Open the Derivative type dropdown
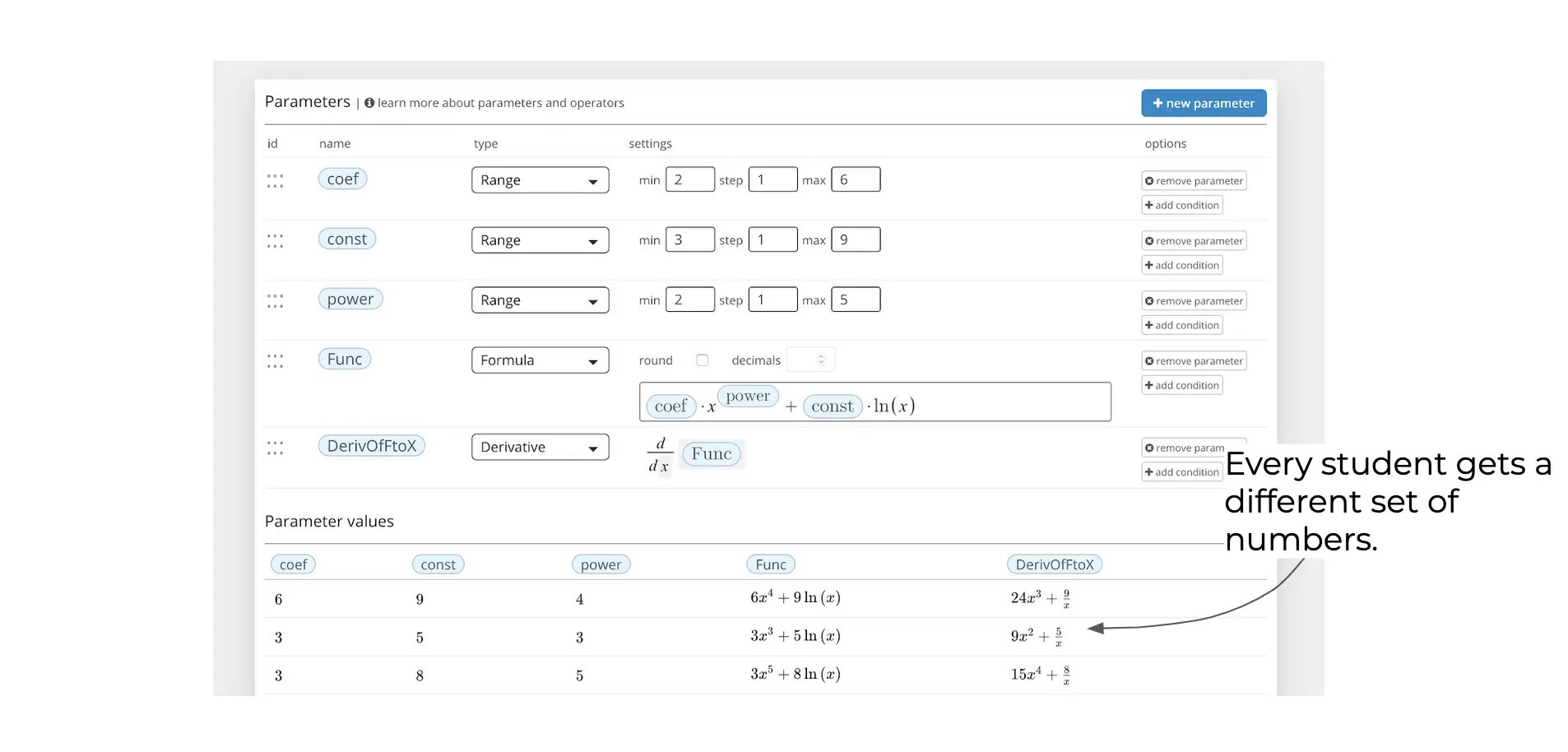The height and width of the screenshot is (752, 1568). click(540, 447)
